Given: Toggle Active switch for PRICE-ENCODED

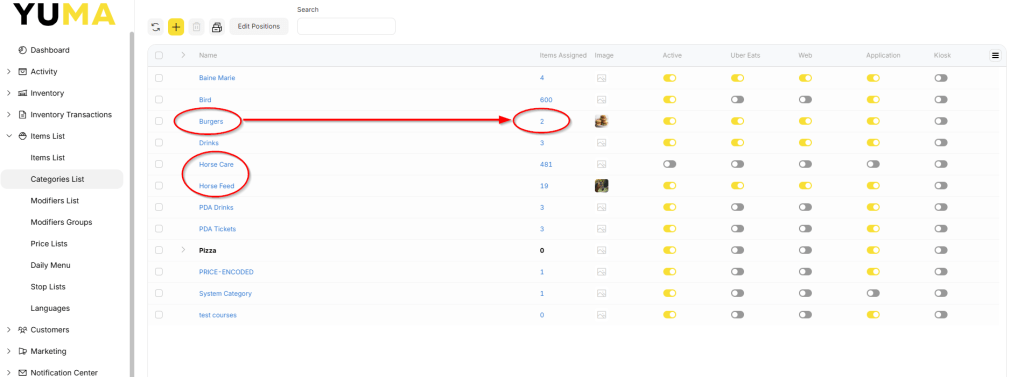Looking at the screenshot, I should point(669,272).
